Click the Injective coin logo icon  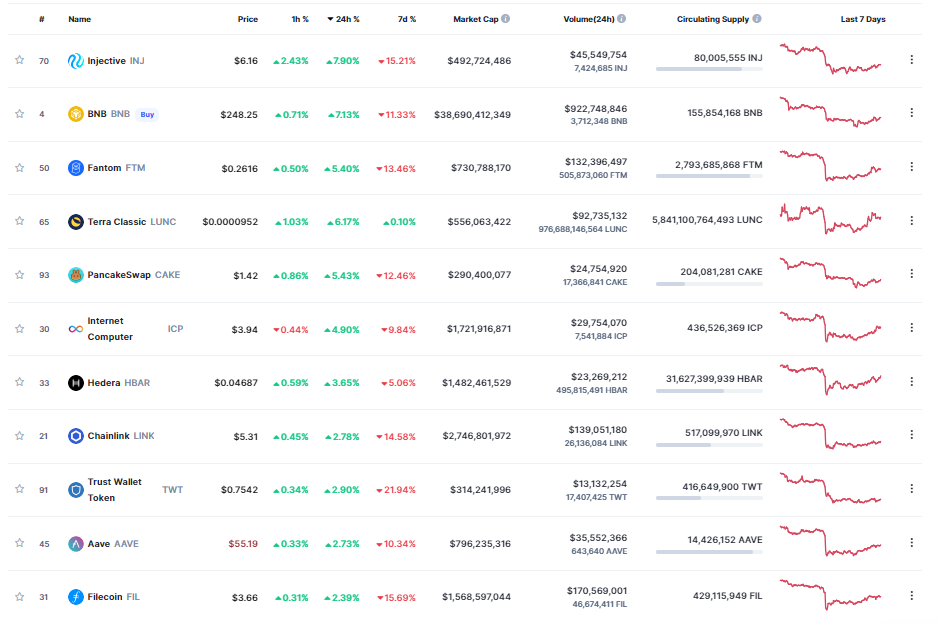coord(75,60)
